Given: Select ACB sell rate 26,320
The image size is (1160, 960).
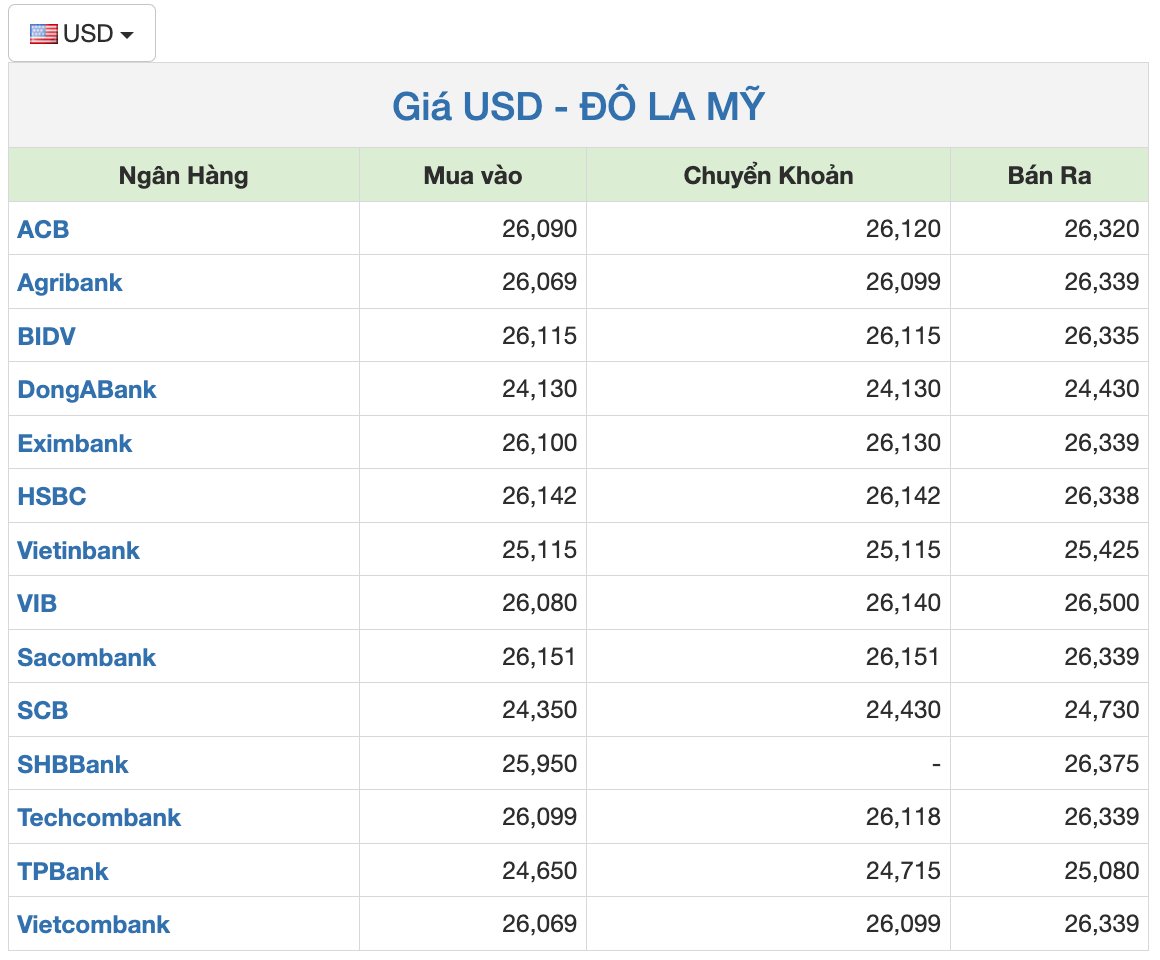Looking at the screenshot, I should [x=1102, y=229].
